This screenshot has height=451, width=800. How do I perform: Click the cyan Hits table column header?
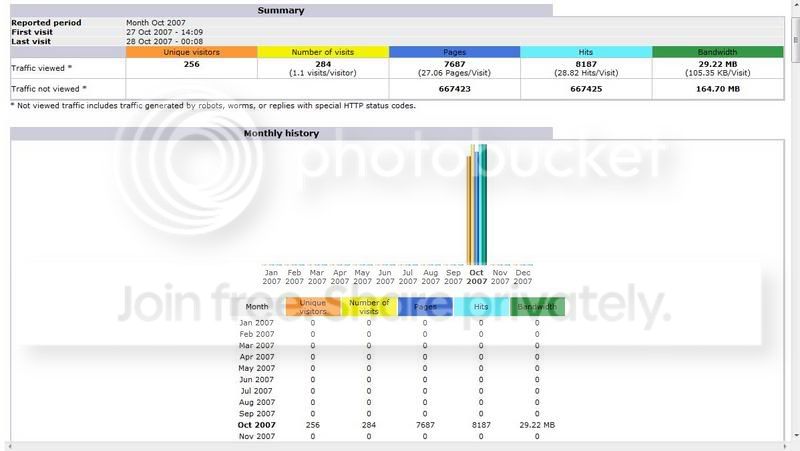(481, 307)
